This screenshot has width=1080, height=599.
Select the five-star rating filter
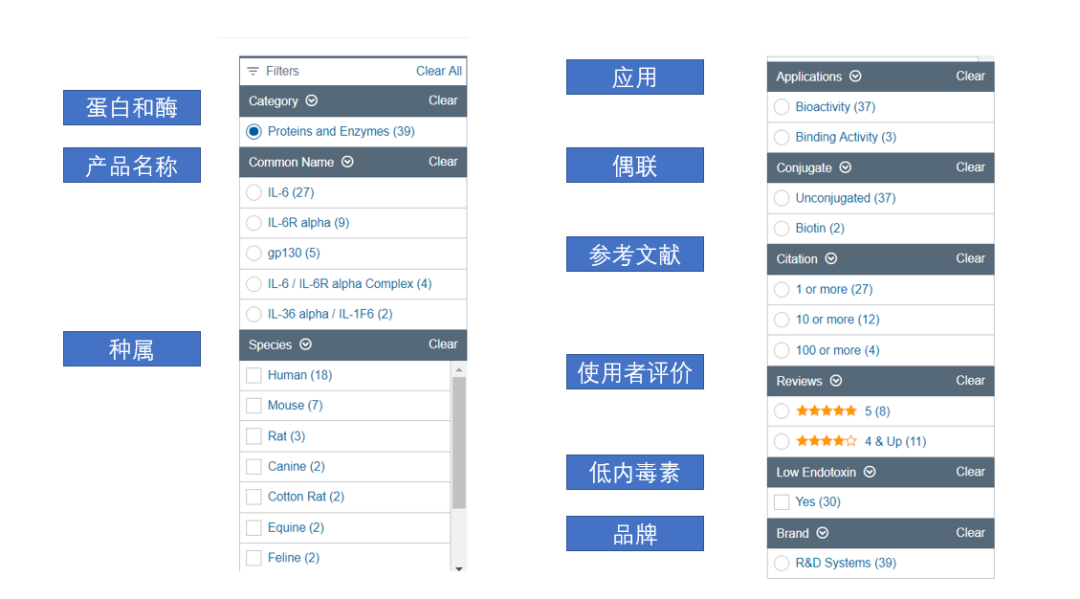tap(782, 411)
